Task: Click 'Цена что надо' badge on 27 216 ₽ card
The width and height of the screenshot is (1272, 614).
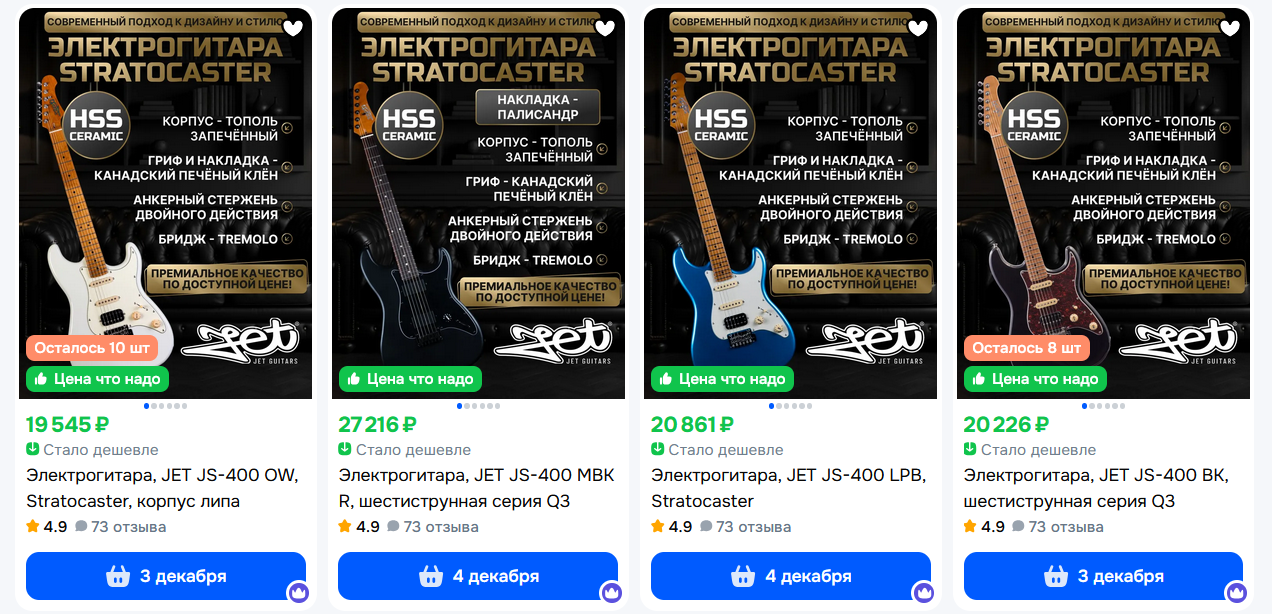Action: point(410,379)
